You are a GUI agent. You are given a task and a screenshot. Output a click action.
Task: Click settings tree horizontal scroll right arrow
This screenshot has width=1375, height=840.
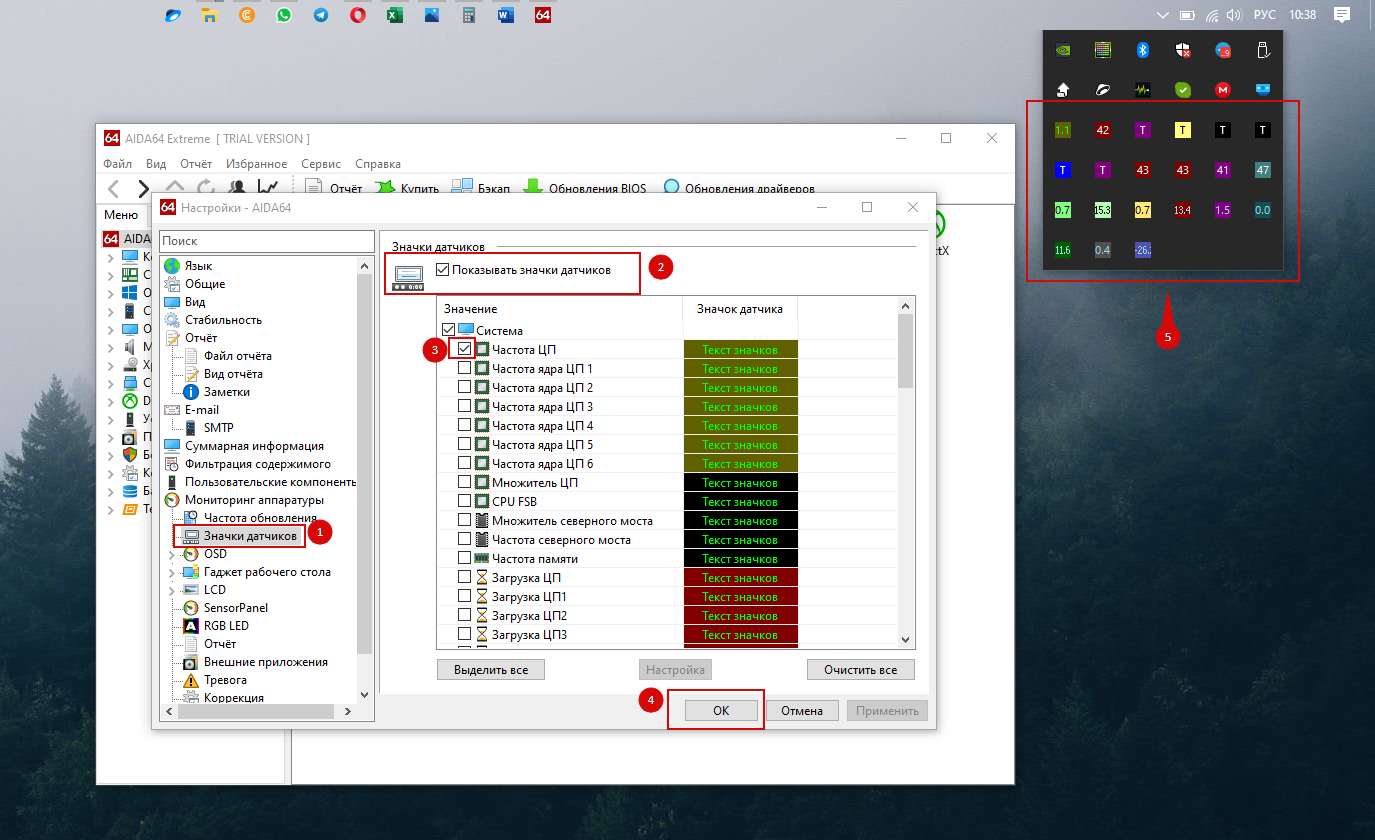click(x=348, y=712)
